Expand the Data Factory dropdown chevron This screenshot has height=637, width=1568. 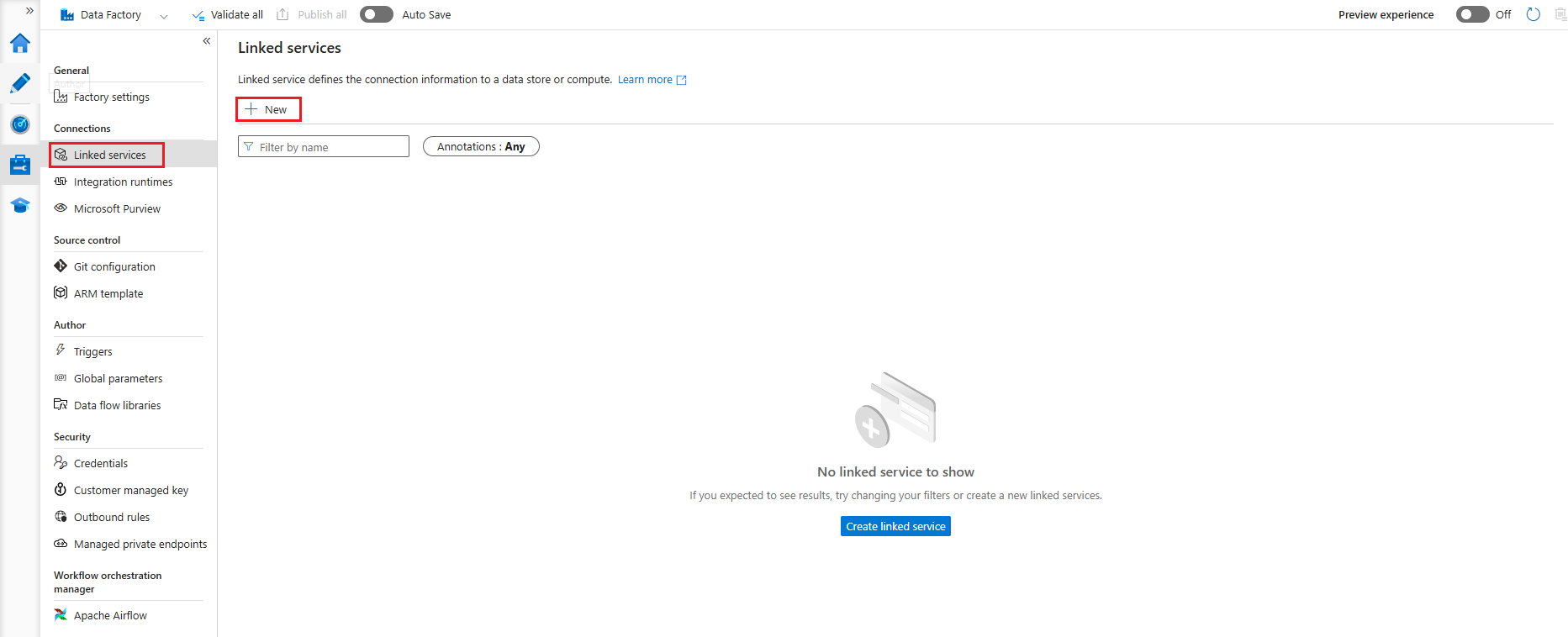point(164,16)
